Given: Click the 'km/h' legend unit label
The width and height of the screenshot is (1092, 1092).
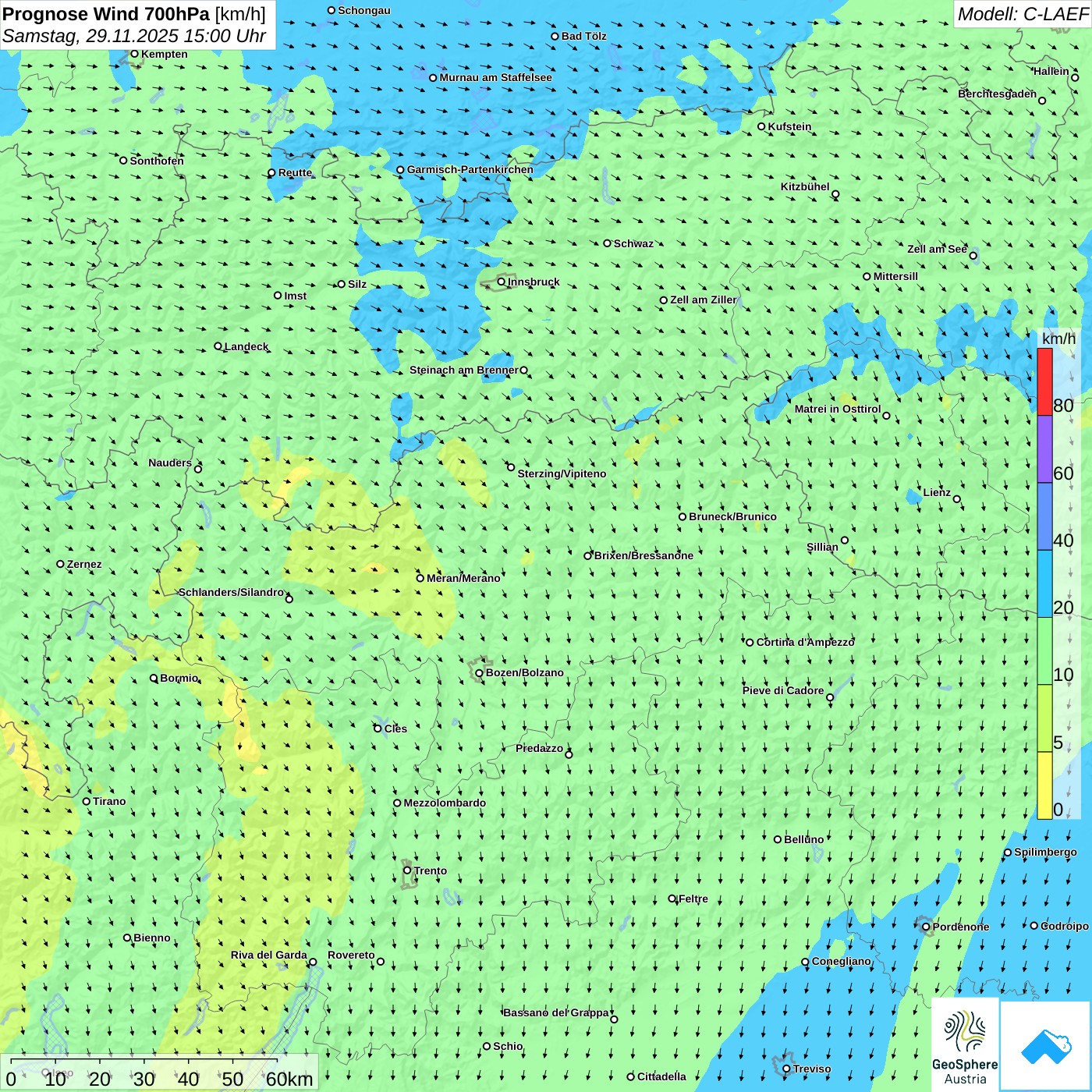Looking at the screenshot, I should coord(1058,339).
